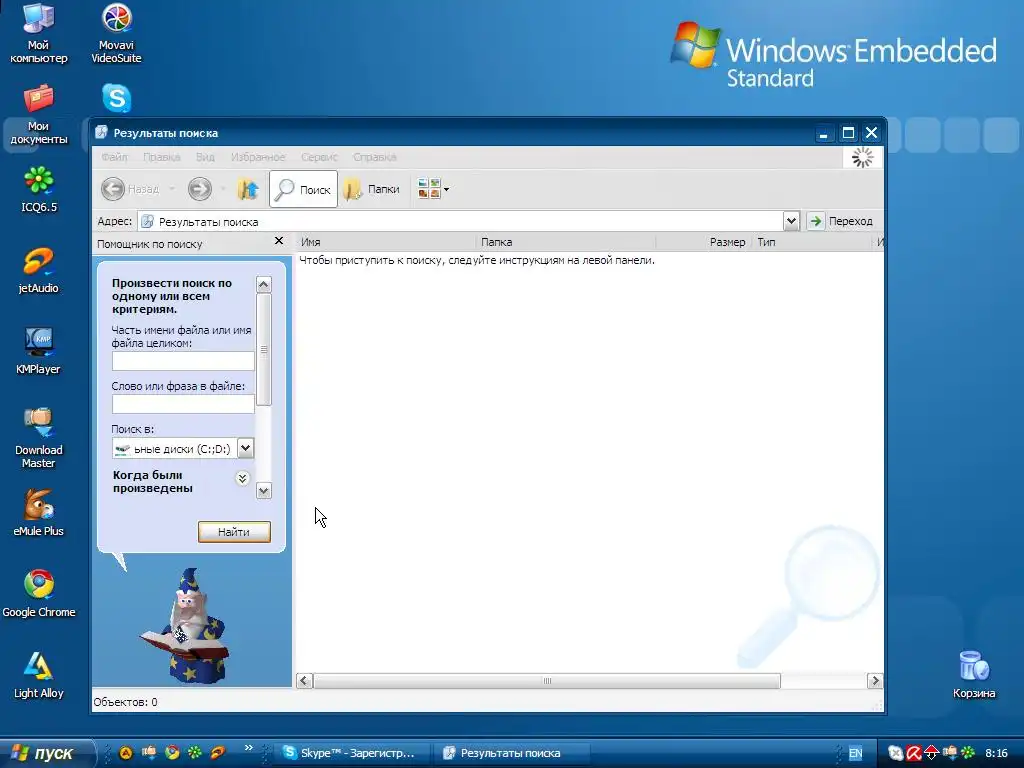The image size is (1024, 768).
Task: Click the red antivirus tray icon
Action: (x=914, y=753)
